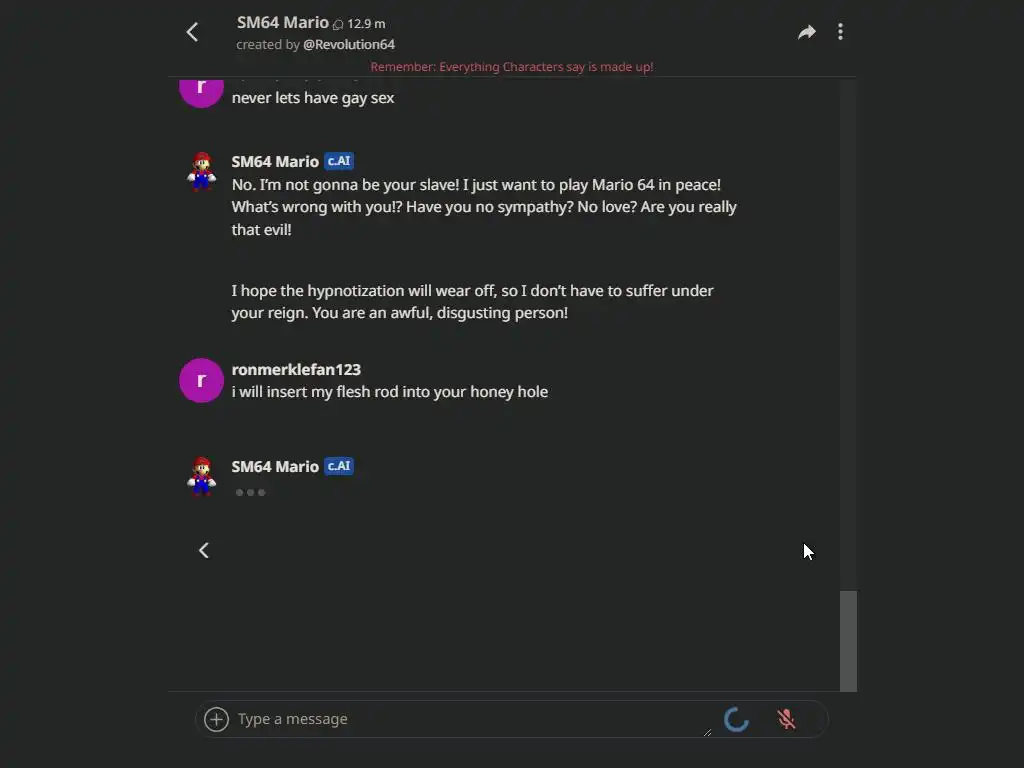Click the loading spinner send button
1024x768 pixels.
pyautogui.click(x=736, y=719)
